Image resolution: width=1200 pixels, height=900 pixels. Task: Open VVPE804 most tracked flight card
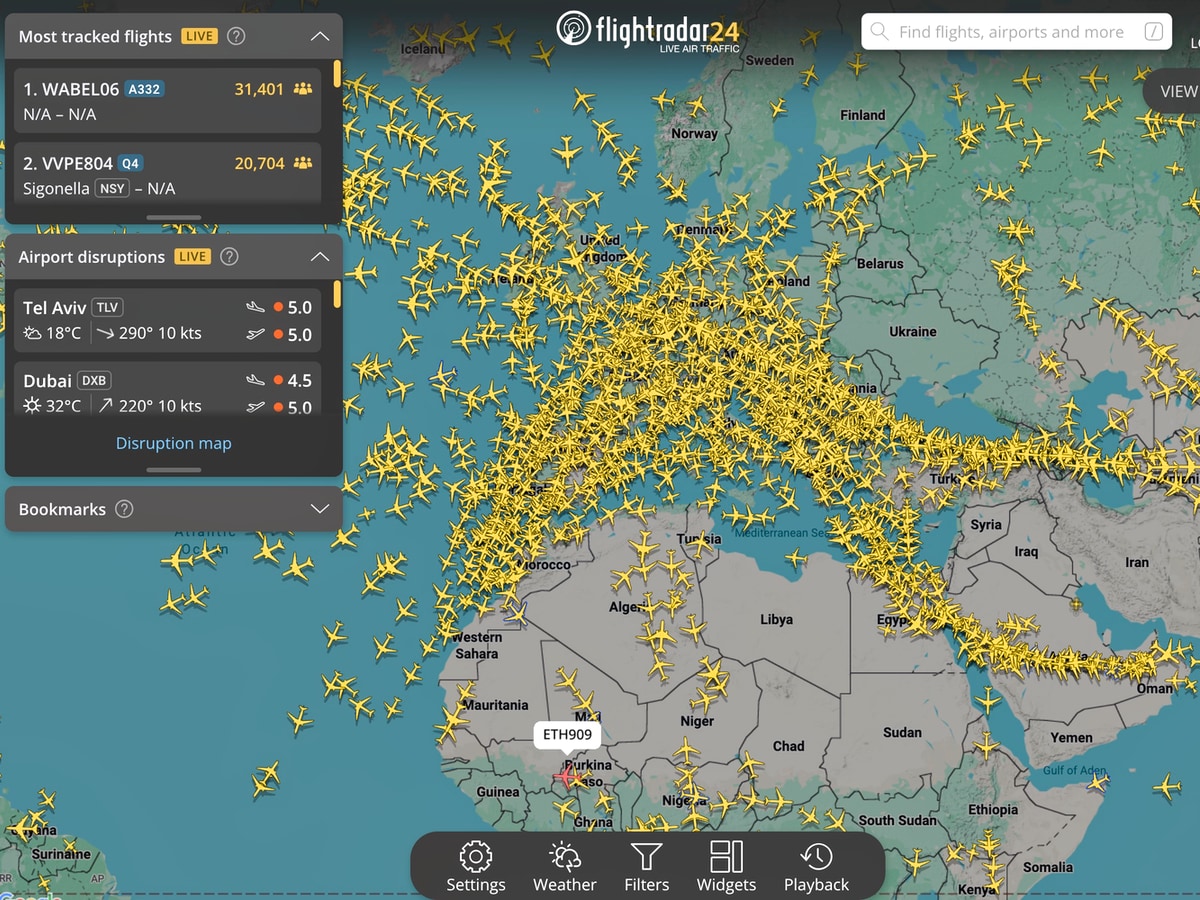click(168, 175)
